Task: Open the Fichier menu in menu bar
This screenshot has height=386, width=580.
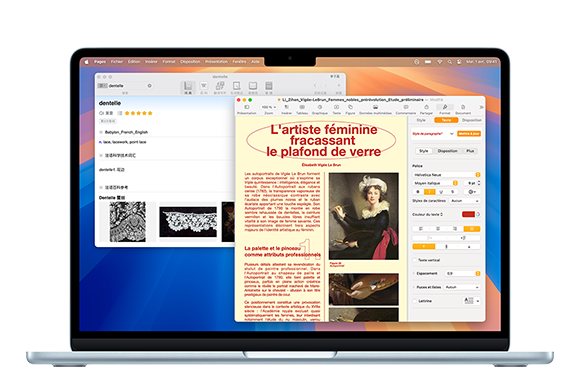Action: point(117,62)
